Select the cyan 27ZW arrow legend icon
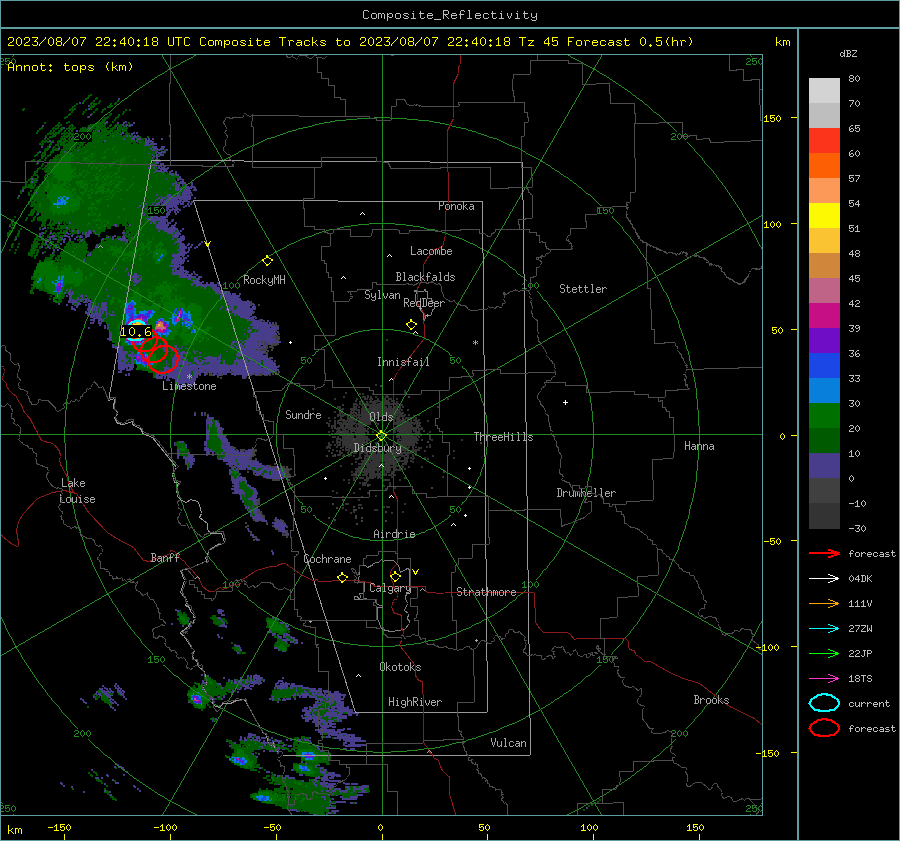Image resolution: width=900 pixels, height=841 pixels. (x=824, y=629)
